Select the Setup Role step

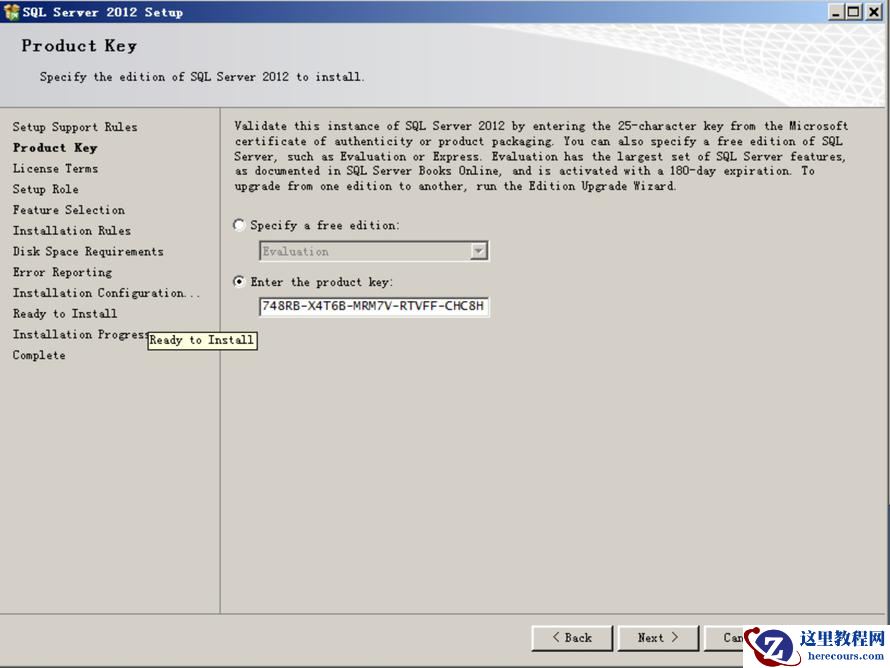coord(45,189)
